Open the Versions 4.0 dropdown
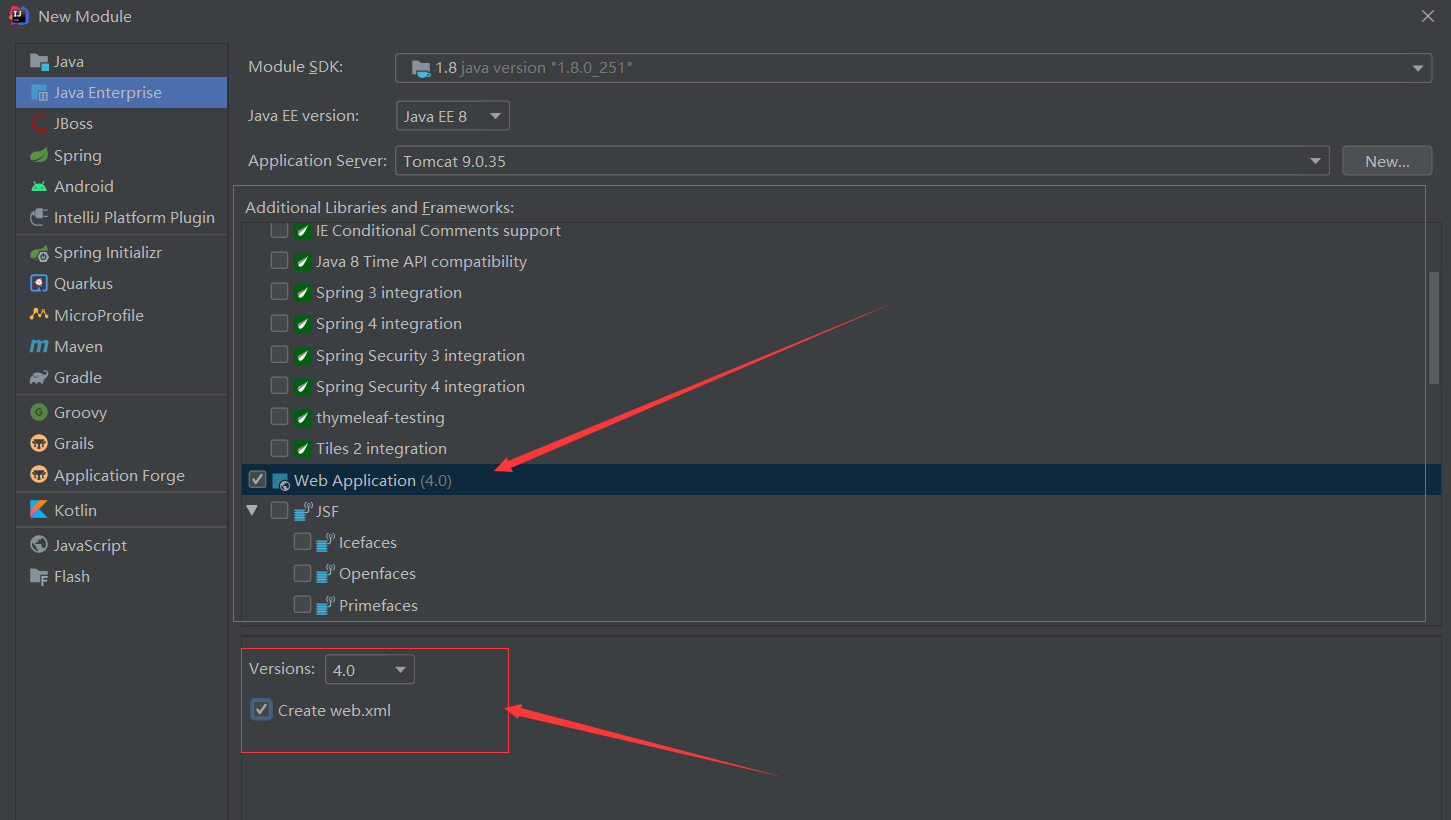 click(370, 670)
